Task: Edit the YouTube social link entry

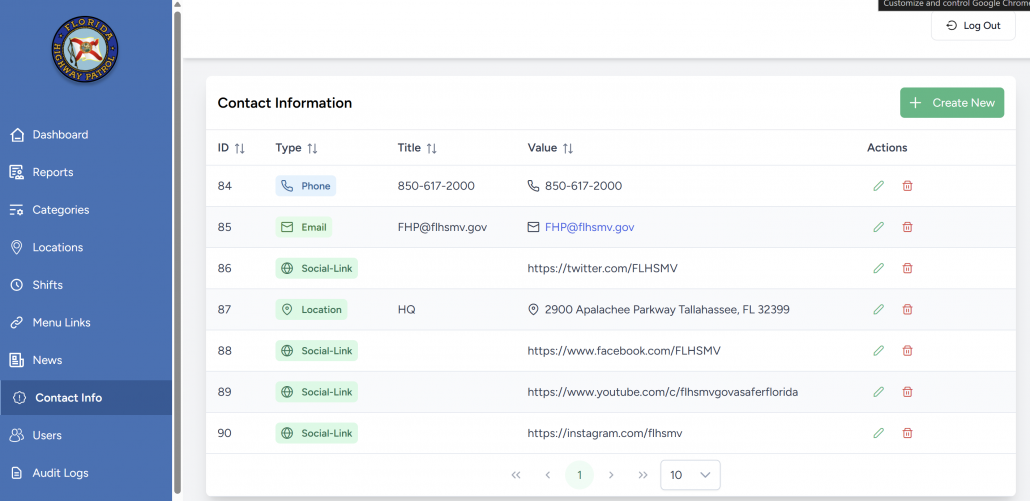Action: 878,392
